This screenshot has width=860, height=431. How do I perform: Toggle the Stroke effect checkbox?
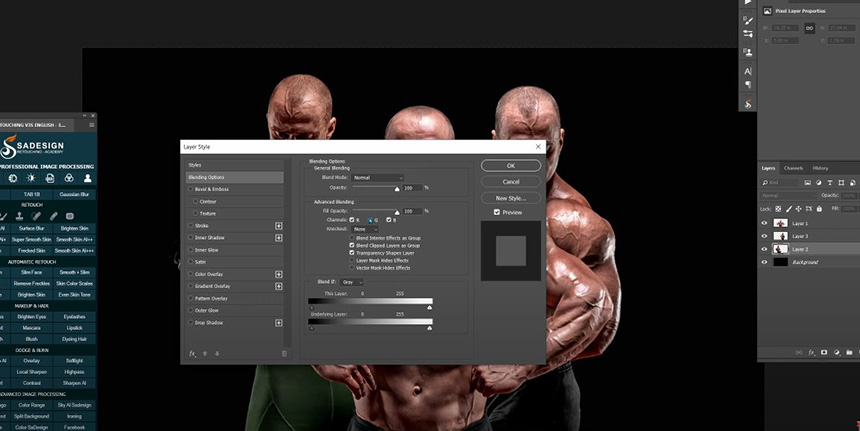click(x=191, y=225)
